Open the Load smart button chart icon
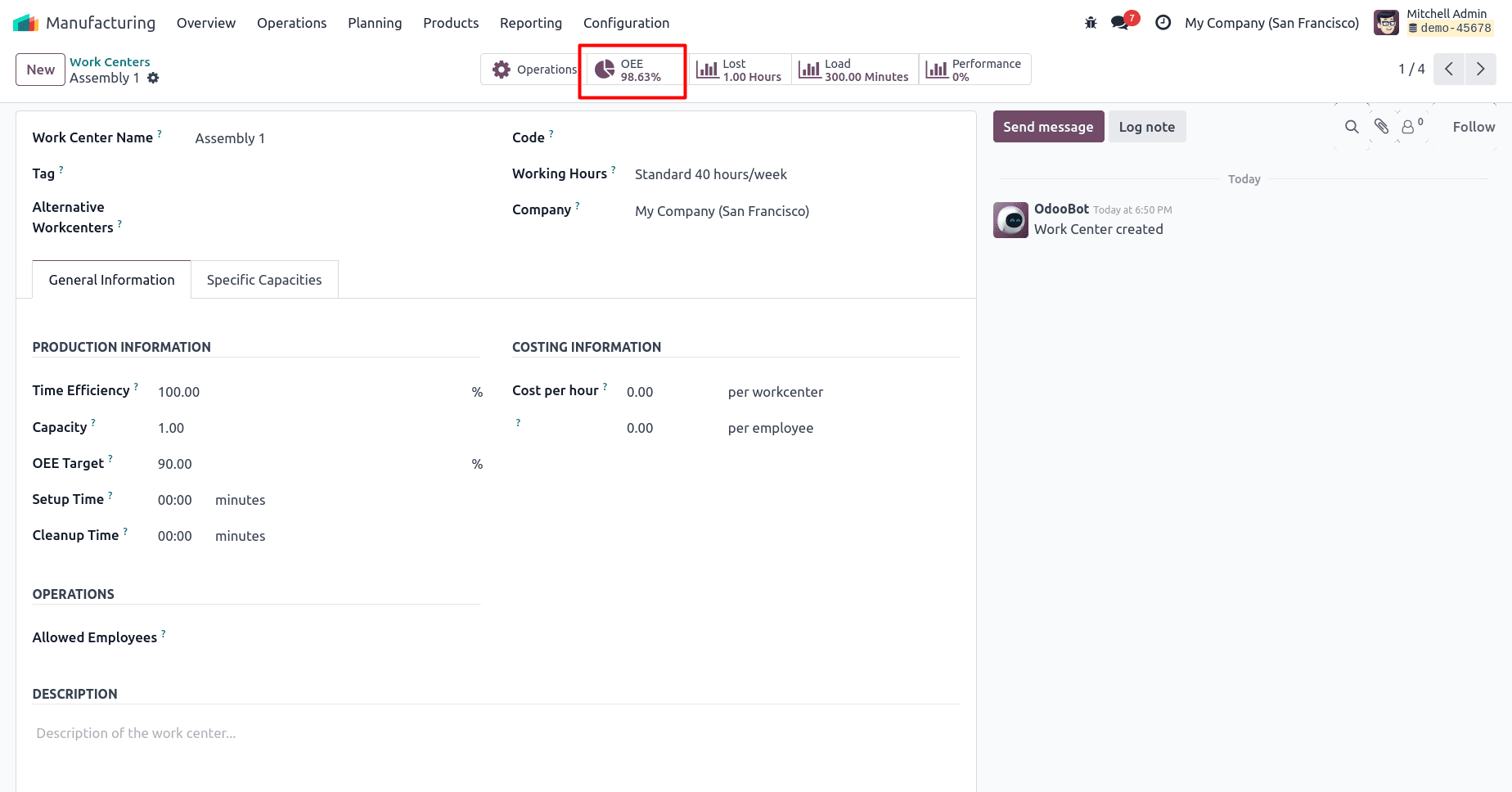The height and width of the screenshot is (792, 1512). [810, 70]
